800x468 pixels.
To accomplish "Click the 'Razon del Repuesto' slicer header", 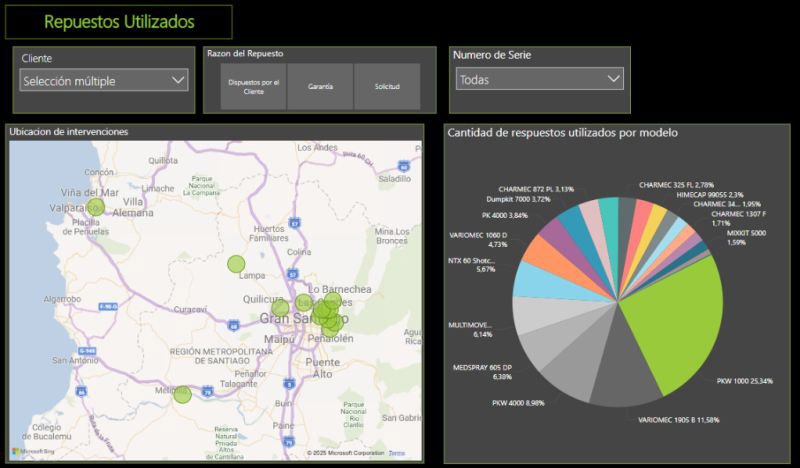I will tap(245, 53).
